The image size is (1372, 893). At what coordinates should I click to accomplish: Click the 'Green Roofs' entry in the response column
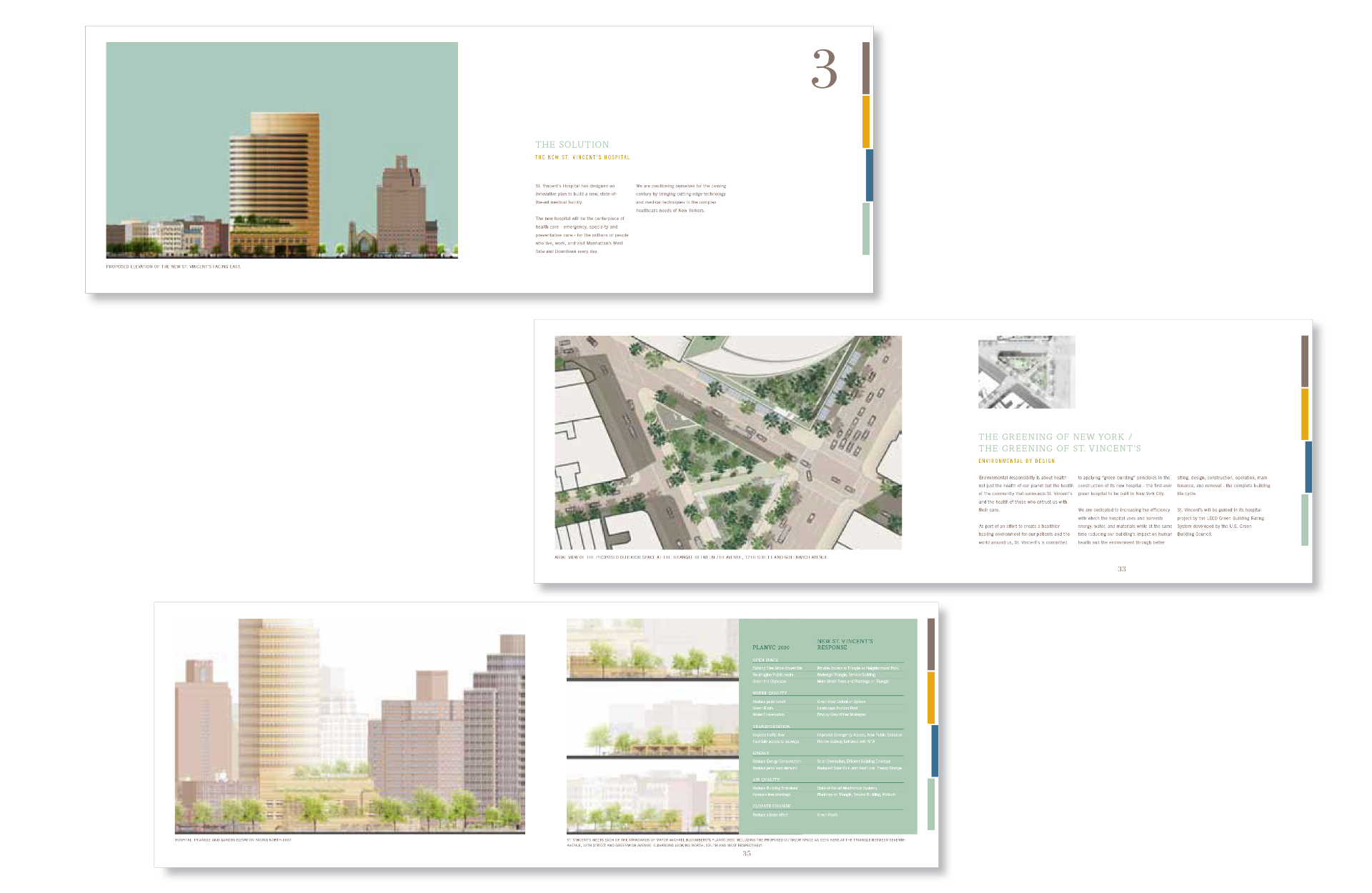[x=827, y=814]
